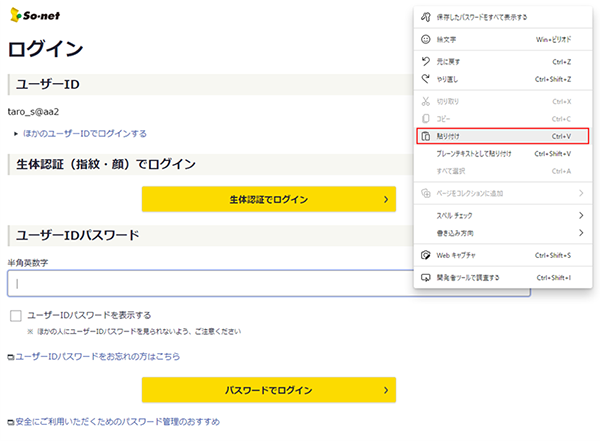
Task: Click the redo arrow icon
Action: point(426,78)
